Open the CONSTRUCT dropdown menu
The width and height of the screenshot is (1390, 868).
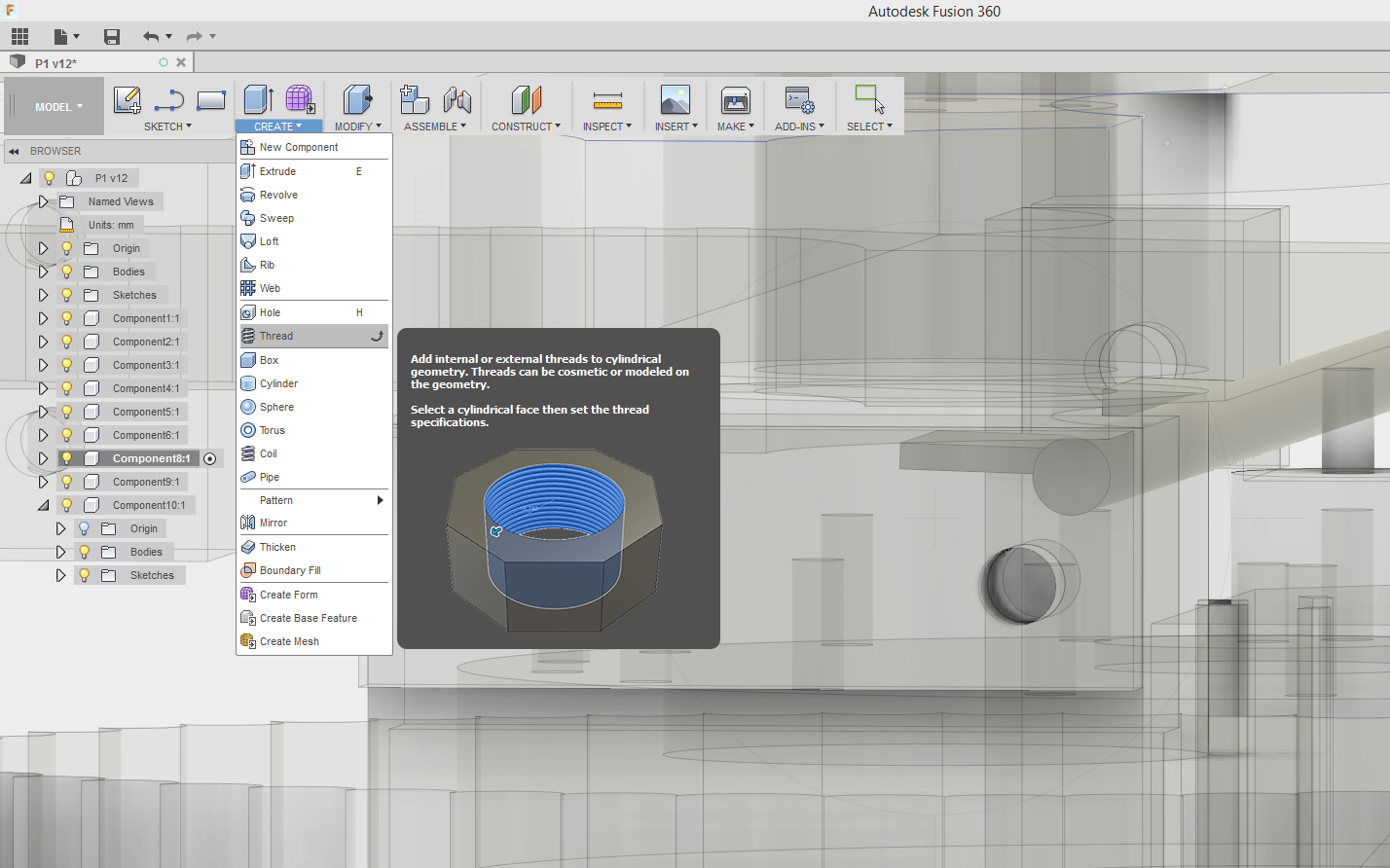526,127
